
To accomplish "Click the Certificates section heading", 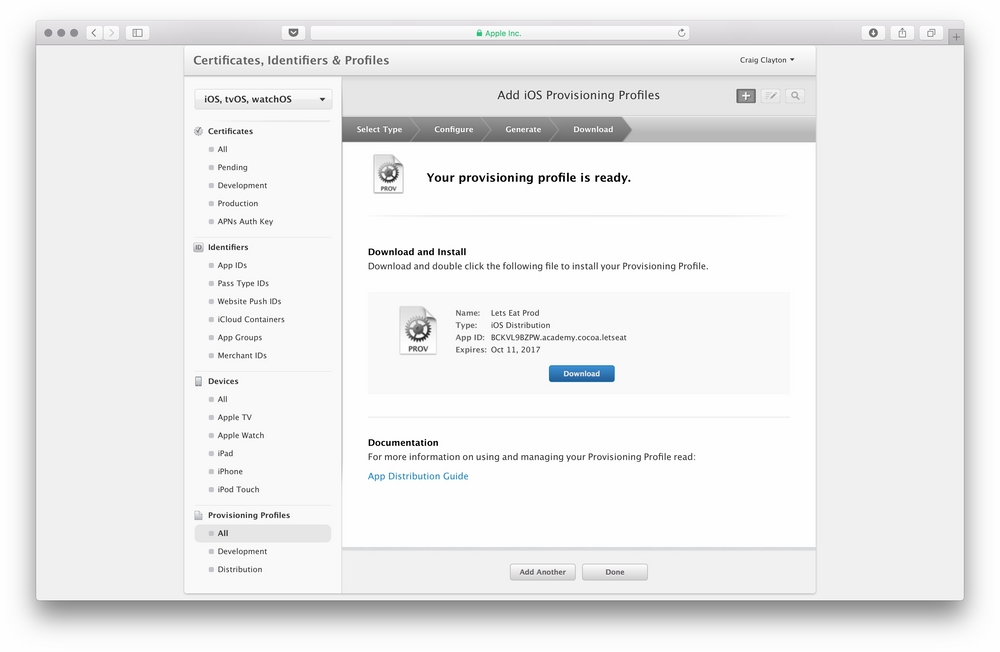I will point(230,131).
